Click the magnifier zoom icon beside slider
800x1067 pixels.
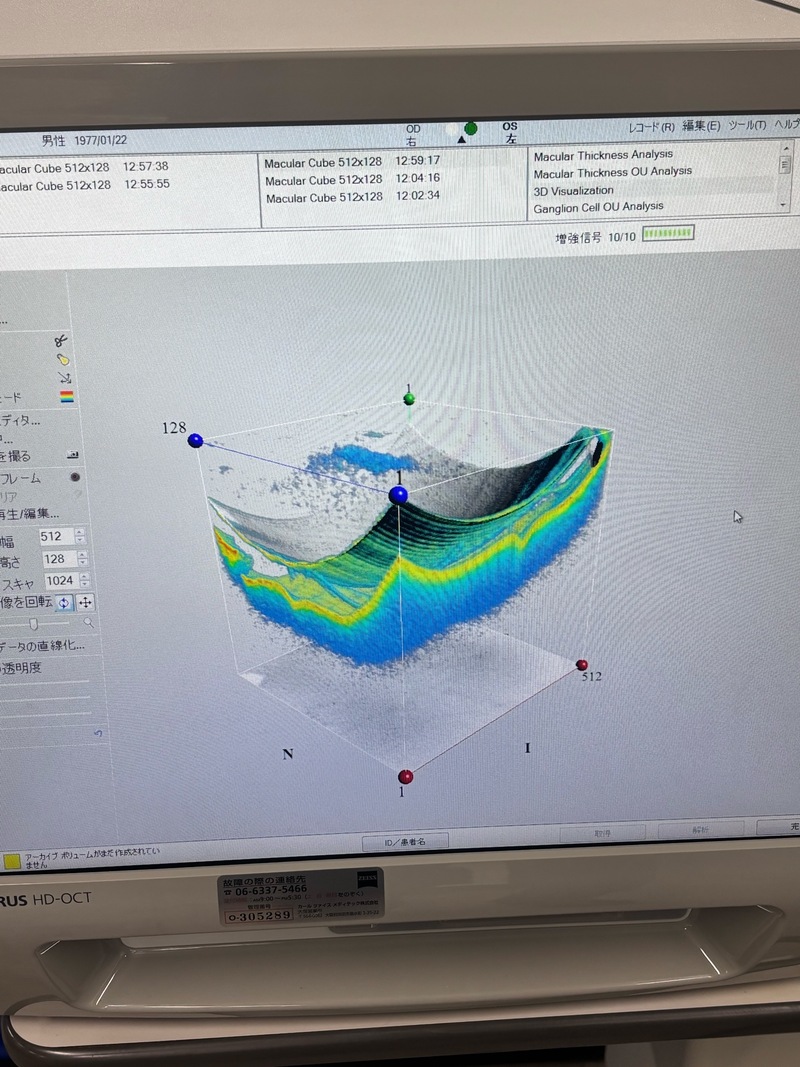click(89, 622)
